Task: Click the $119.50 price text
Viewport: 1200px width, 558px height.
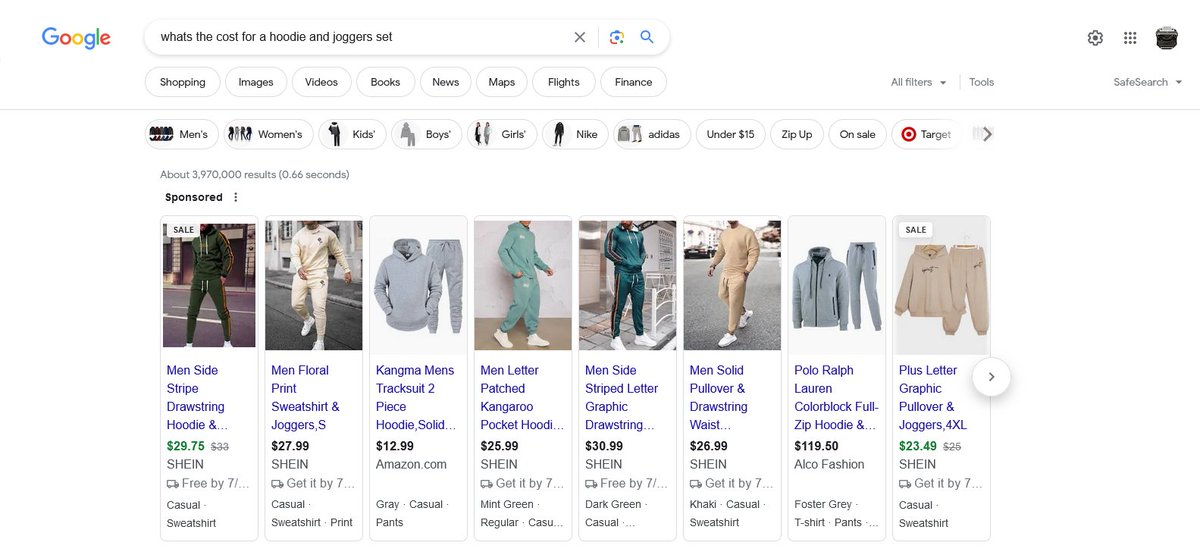Action: (816, 446)
